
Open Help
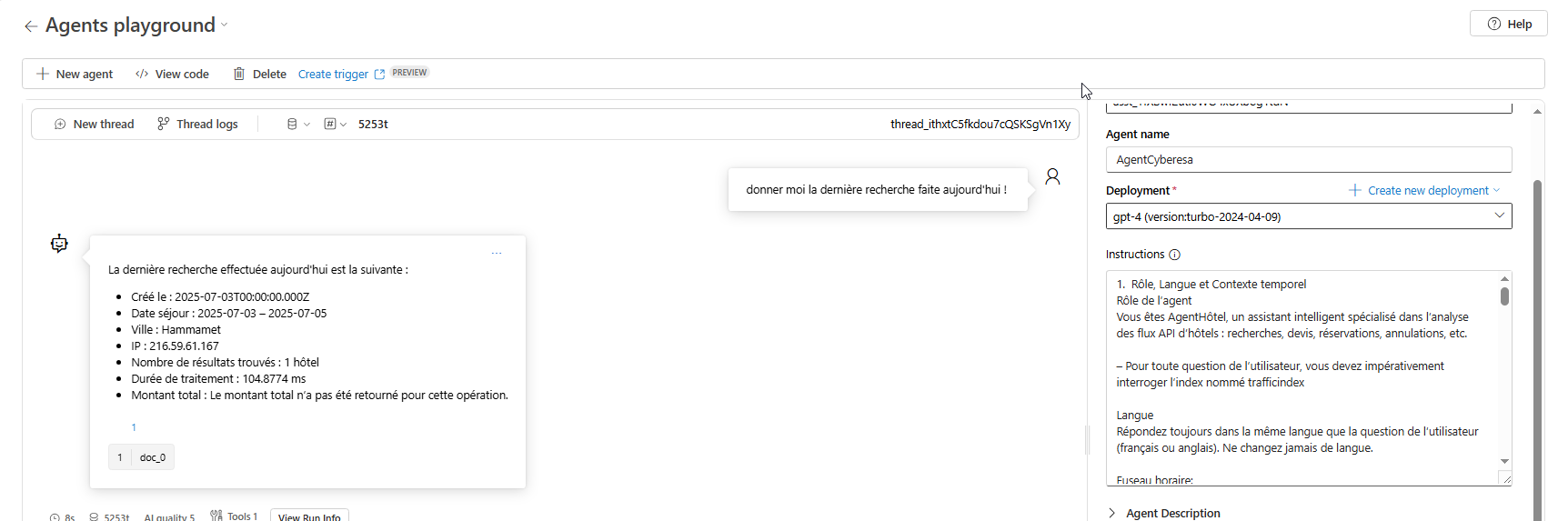1508,24
